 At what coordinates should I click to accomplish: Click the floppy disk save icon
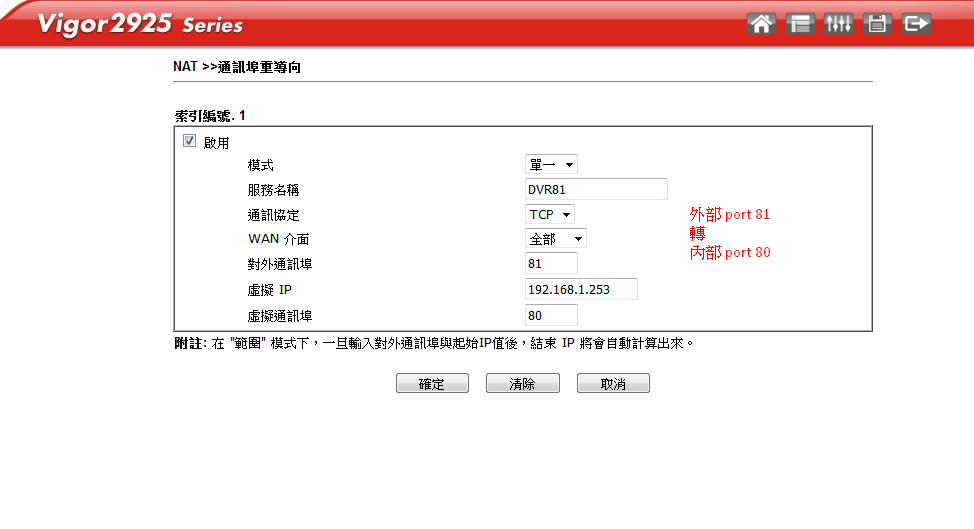877,24
